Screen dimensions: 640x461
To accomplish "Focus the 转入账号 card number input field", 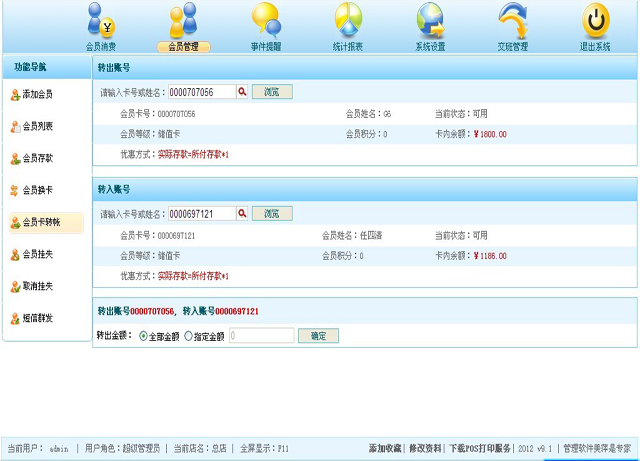I will point(201,214).
